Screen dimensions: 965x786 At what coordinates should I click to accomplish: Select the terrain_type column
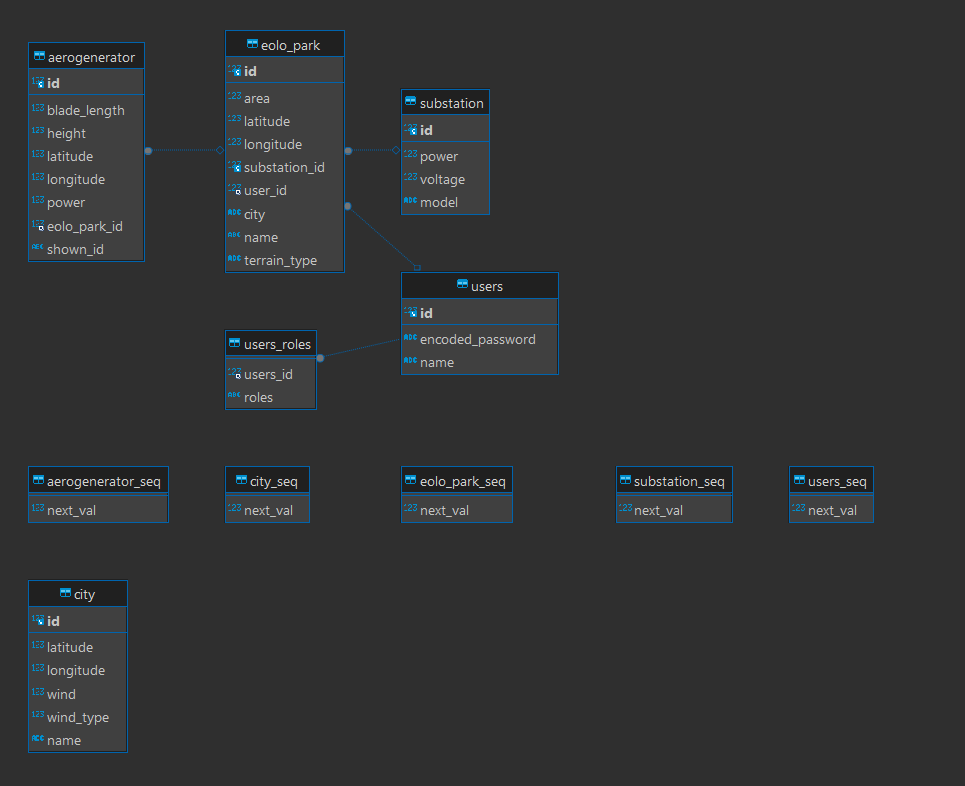pos(285,260)
